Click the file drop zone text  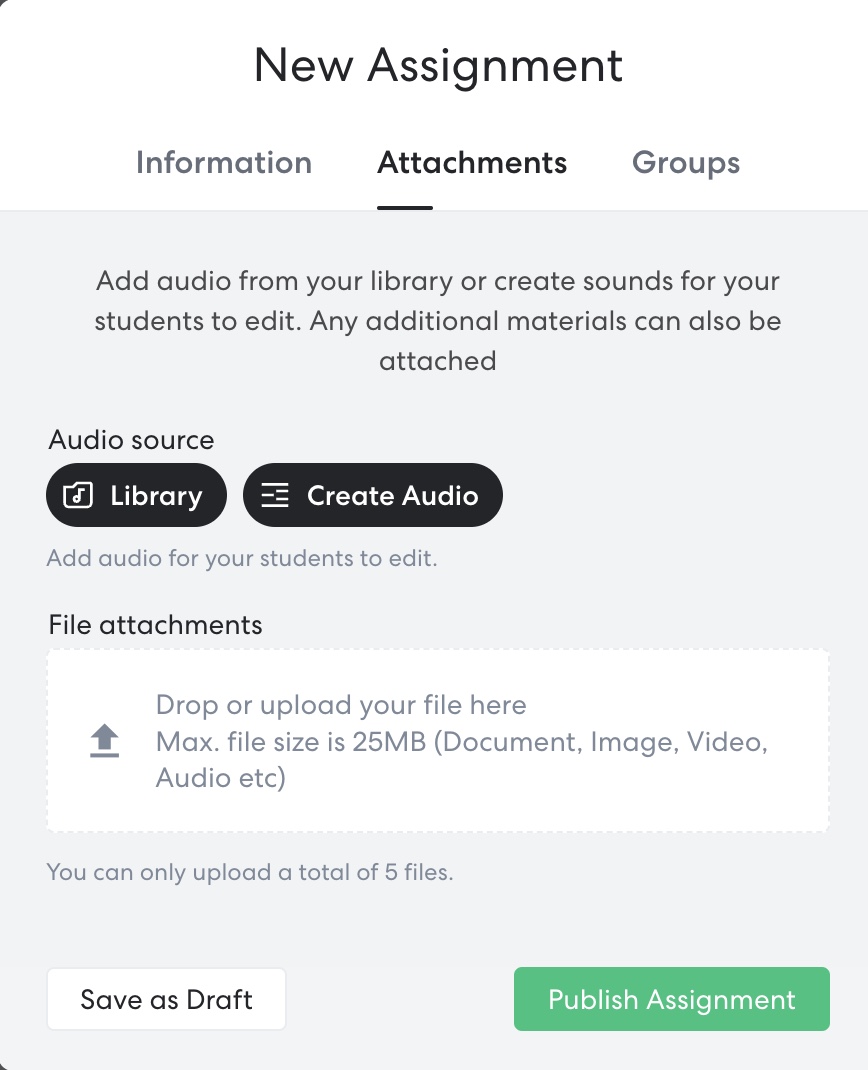coord(462,741)
